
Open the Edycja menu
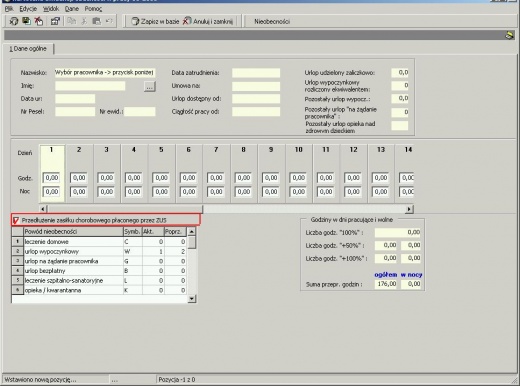point(28,9)
